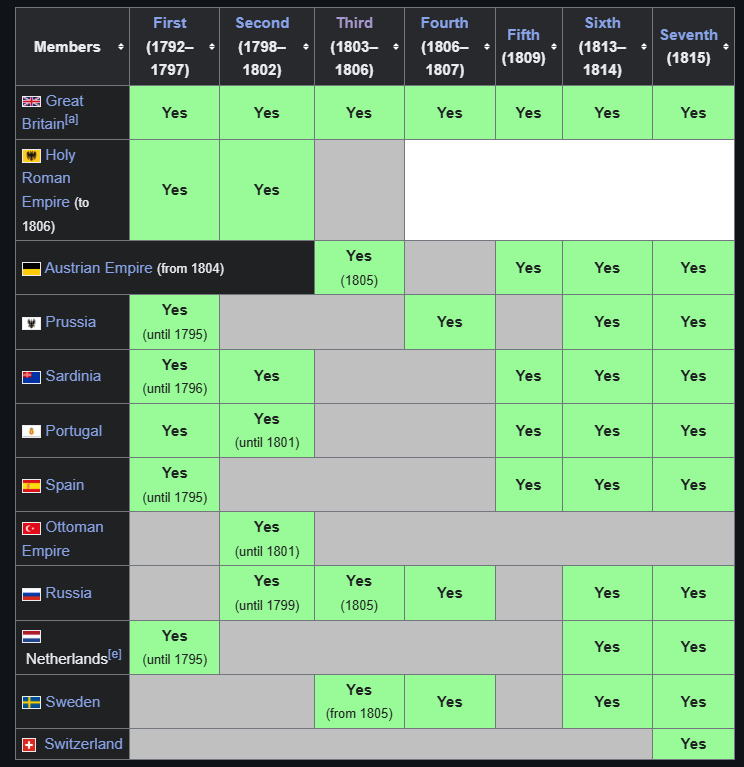The image size is (744, 767).
Task: Open the Third coalition header link
Action: [354, 23]
